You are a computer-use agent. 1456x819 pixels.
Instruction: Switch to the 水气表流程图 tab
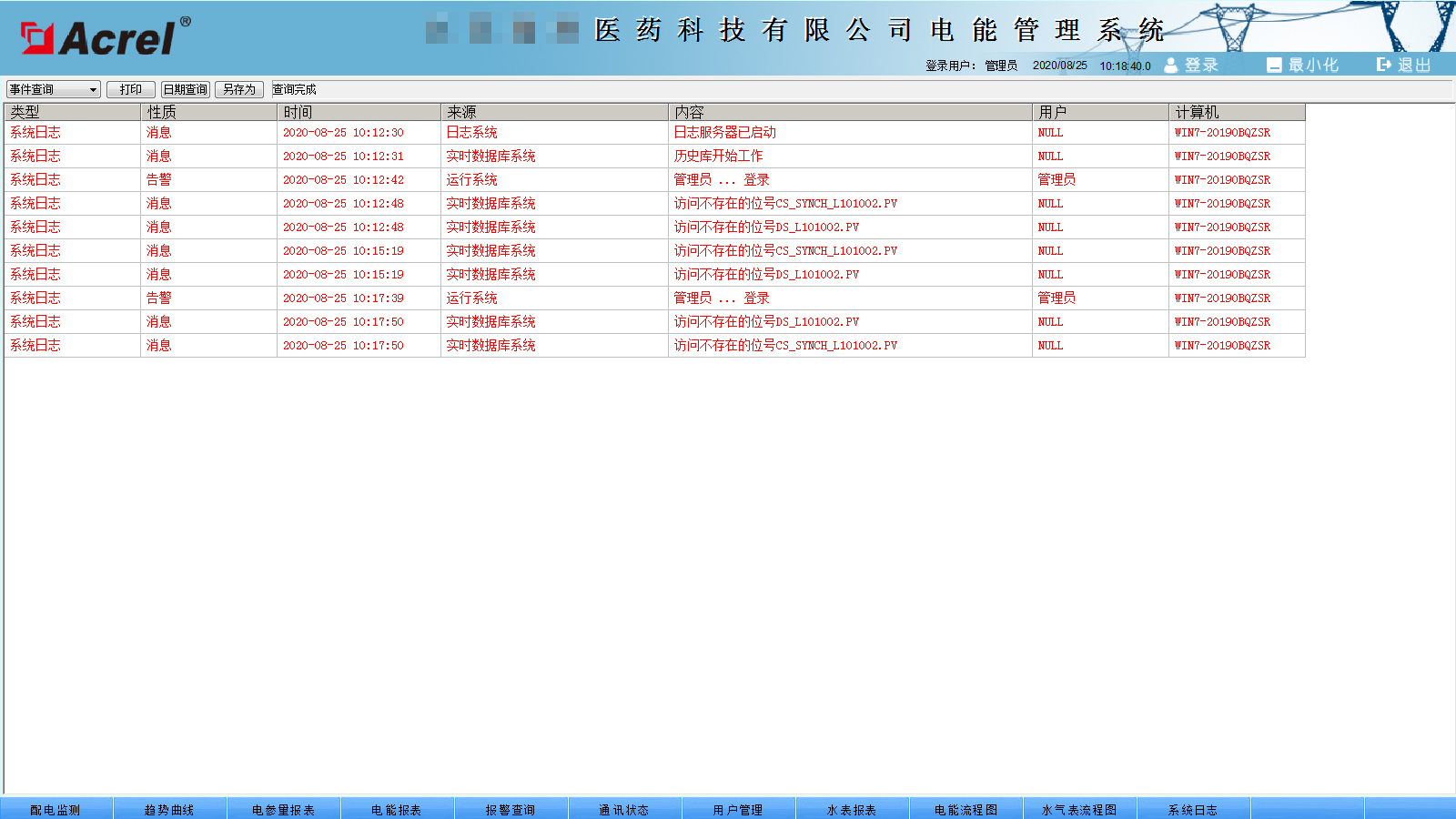coord(1079,809)
